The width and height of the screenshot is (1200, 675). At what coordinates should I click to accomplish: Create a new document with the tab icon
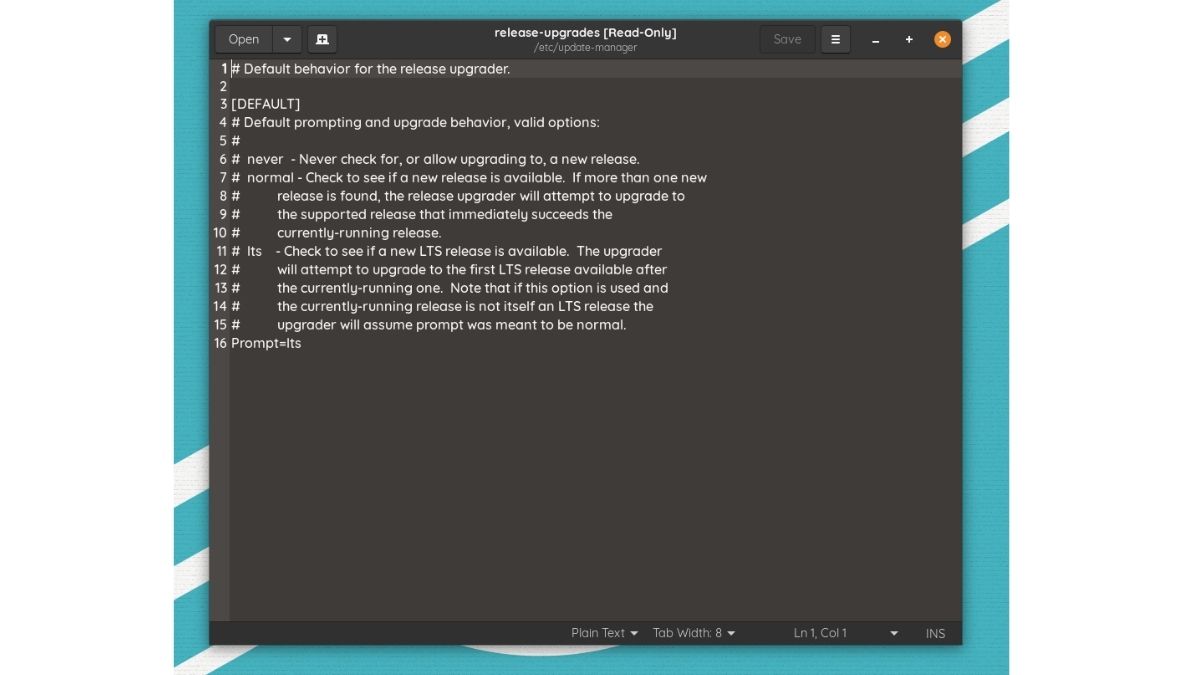[322, 39]
